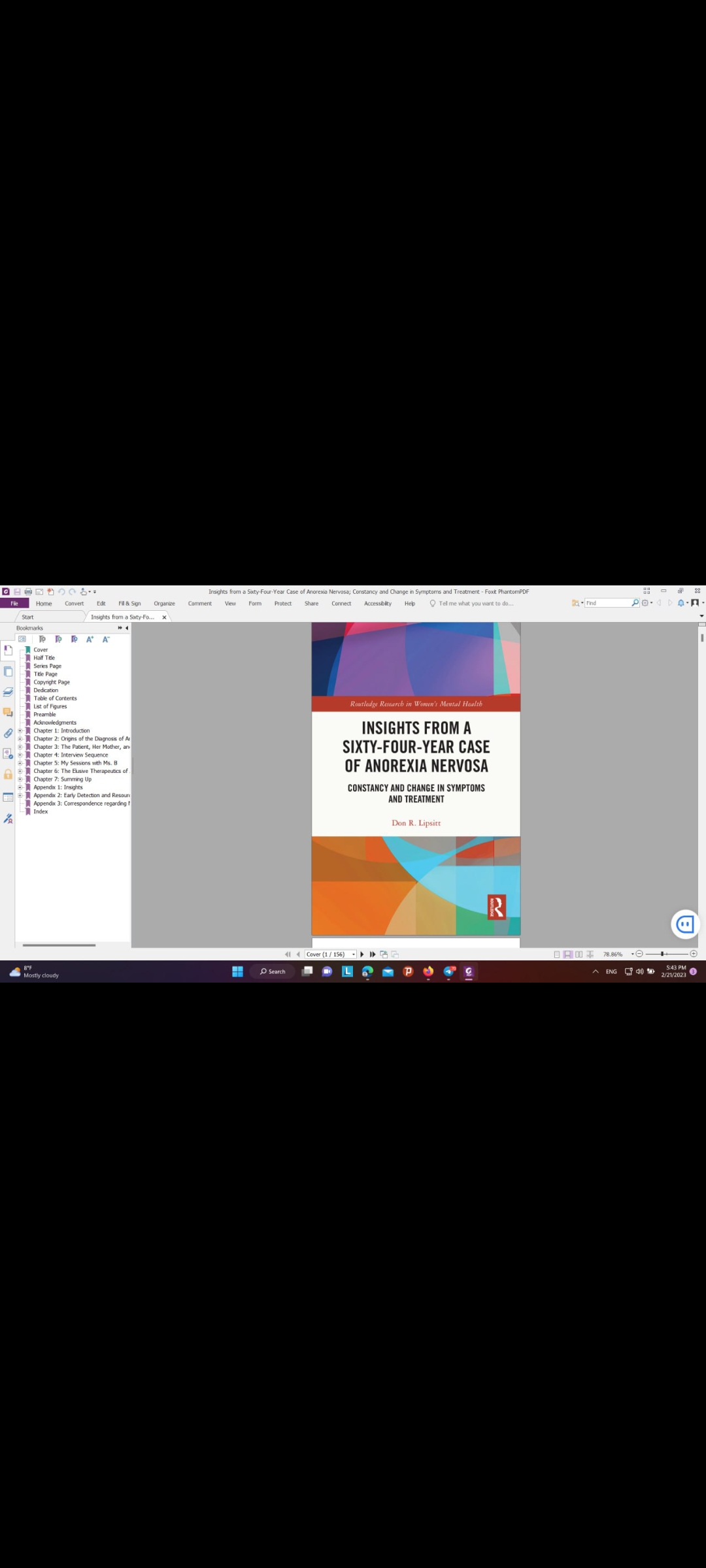Open the Windows Start button on taskbar

click(x=237, y=972)
